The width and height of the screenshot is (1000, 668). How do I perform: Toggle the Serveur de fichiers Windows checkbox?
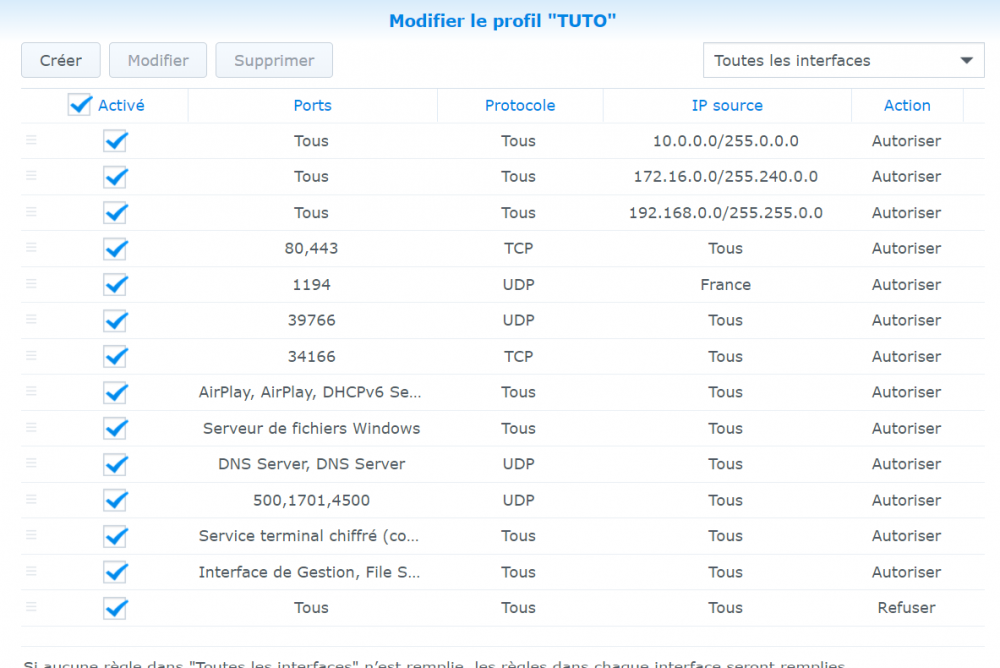tap(115, 428)
